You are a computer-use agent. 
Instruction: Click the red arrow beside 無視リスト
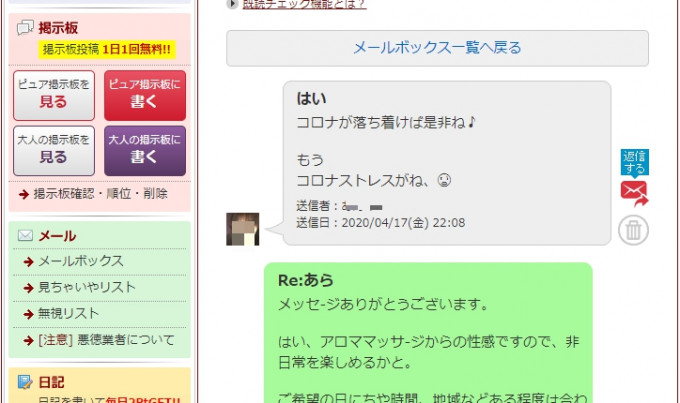point(29,314)
